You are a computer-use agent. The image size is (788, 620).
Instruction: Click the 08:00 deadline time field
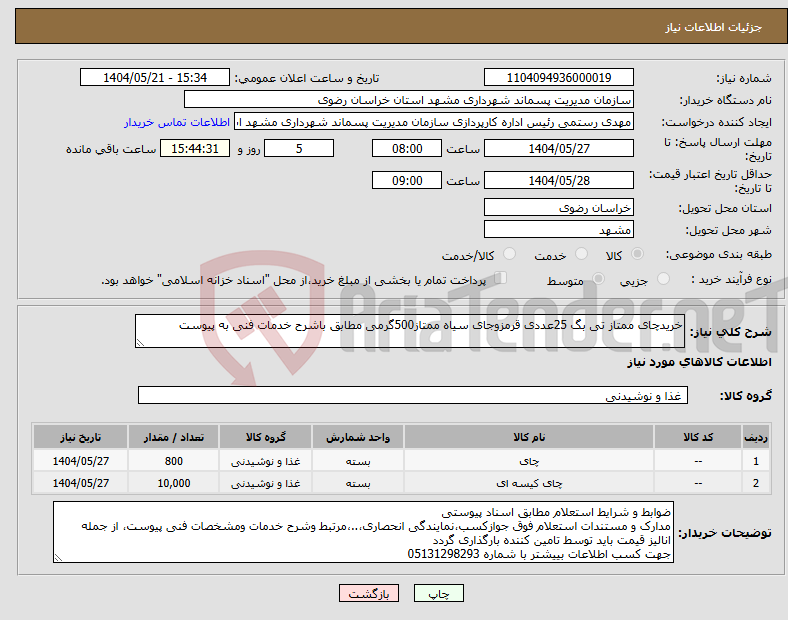click(407, 148)
